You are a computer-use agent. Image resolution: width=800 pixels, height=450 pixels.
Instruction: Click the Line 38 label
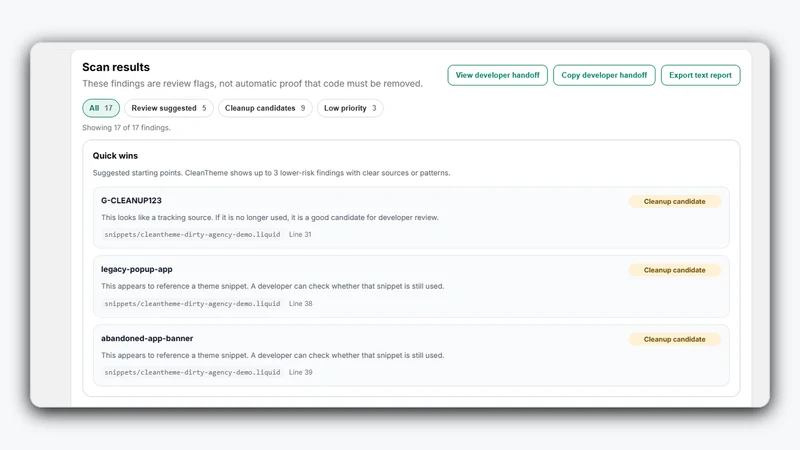(301, 304)
